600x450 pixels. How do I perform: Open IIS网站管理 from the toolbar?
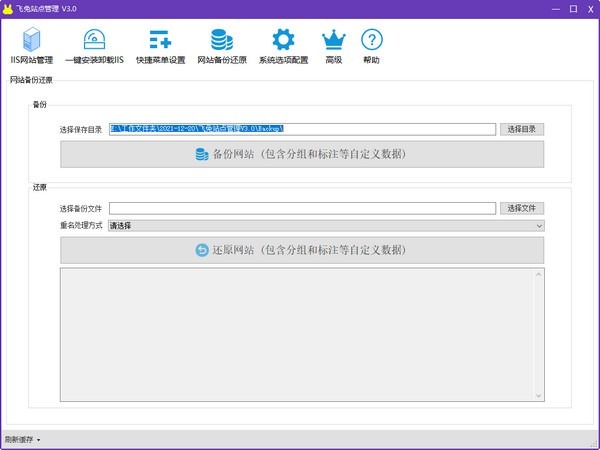[30, 46]
